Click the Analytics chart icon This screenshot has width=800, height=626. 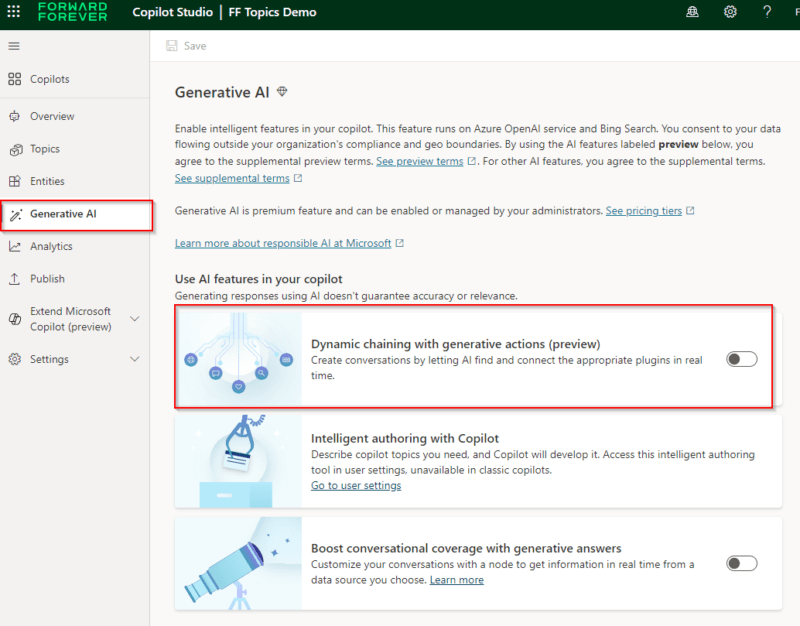(15, 246)
